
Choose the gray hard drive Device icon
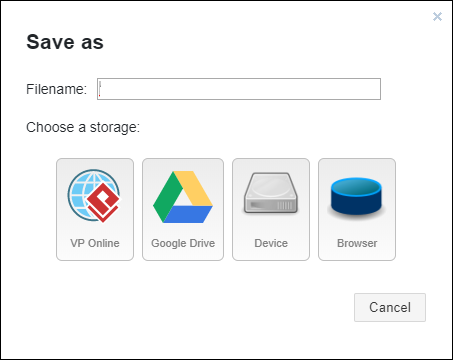pos(271,193)
